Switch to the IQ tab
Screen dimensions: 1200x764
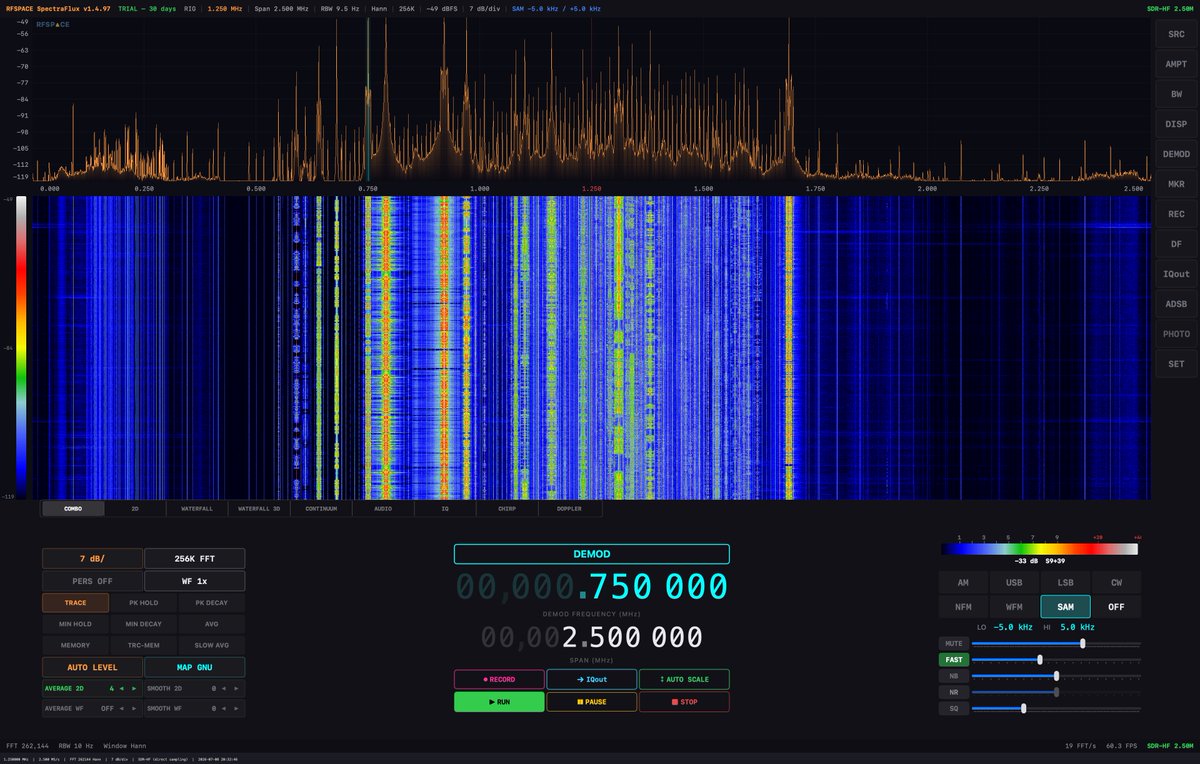coord(445,508)
